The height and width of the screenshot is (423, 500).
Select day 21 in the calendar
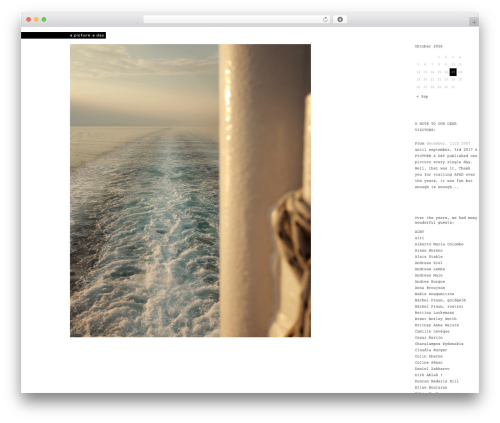(x=432, y=80)
